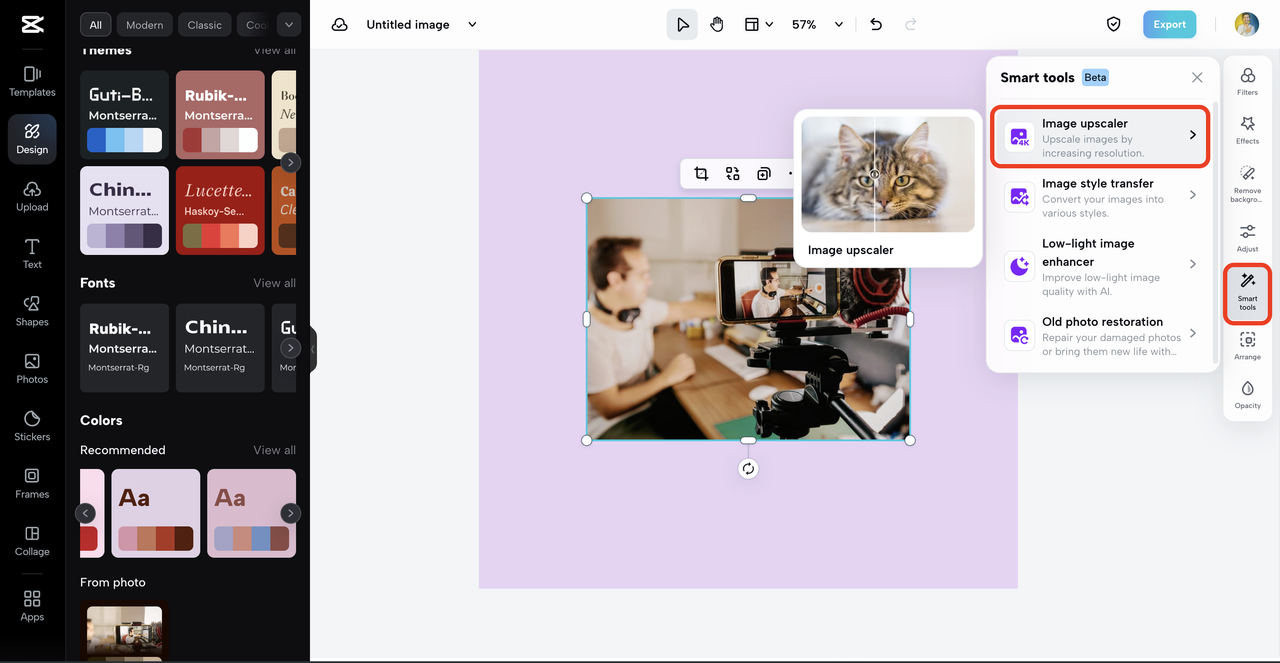Viewport: 1280px width, 663px height.
Task: Show next fonts with the arrow
Action: [x=290, y=348]
